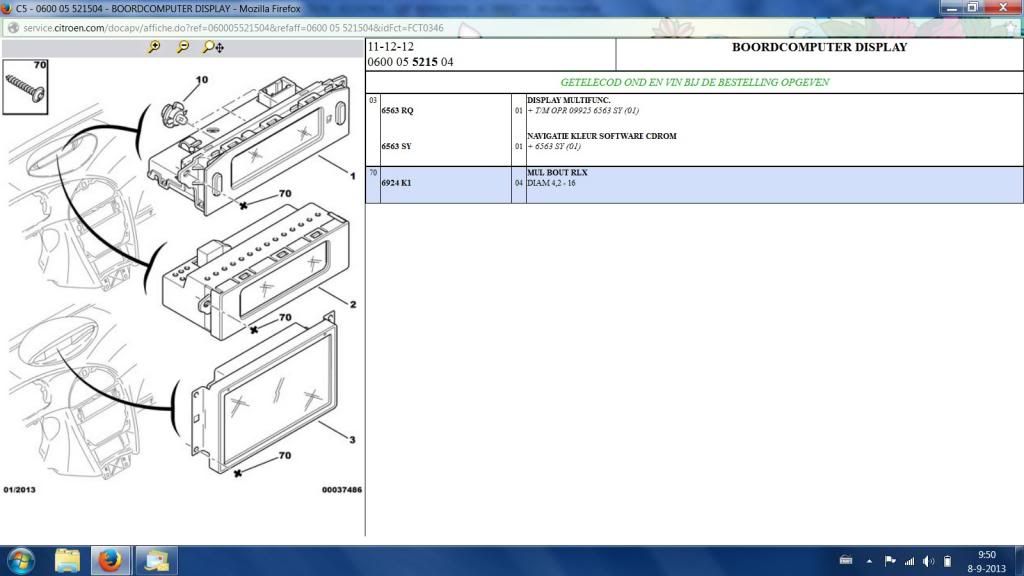The height and width of the screenshot is (576, 1024).
Task: Open File Explorer from the taskbar
Action: click(67, 561)
